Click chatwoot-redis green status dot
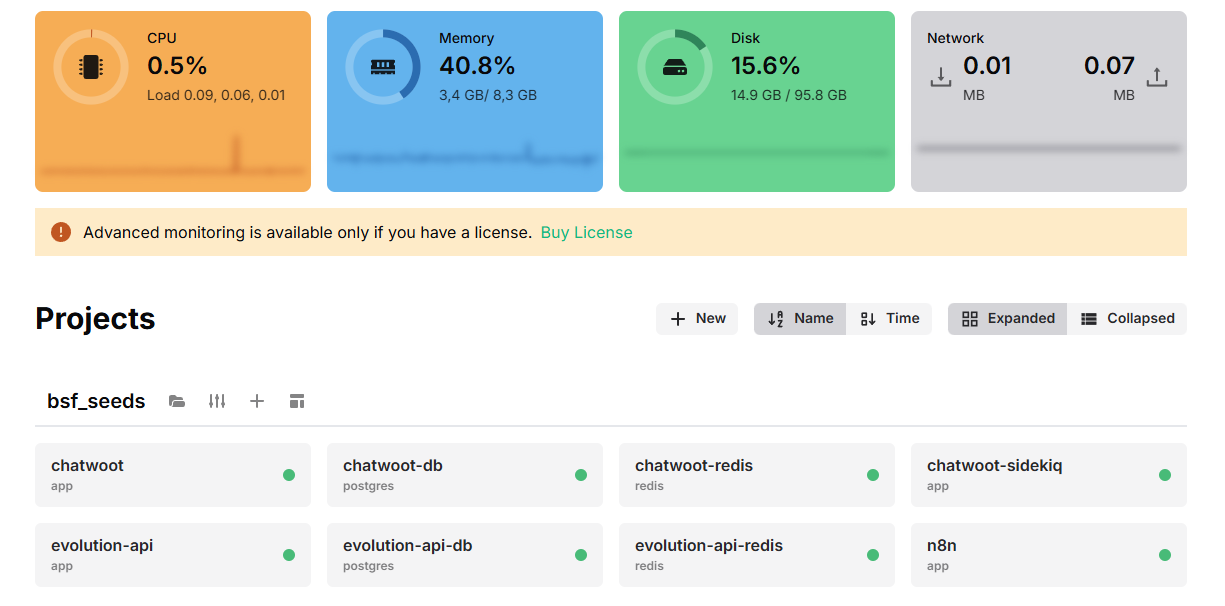 click(873, 475)
